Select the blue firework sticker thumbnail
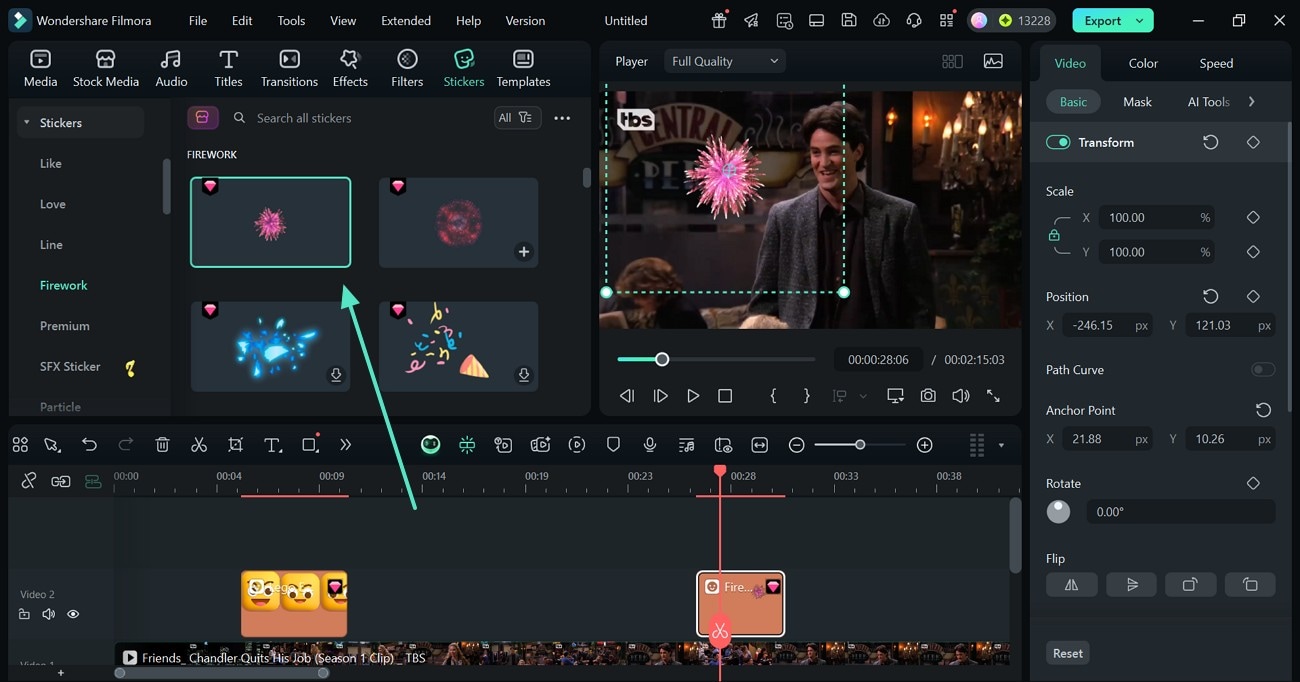This screenshot has width=1300, height=682. (271, 346)
